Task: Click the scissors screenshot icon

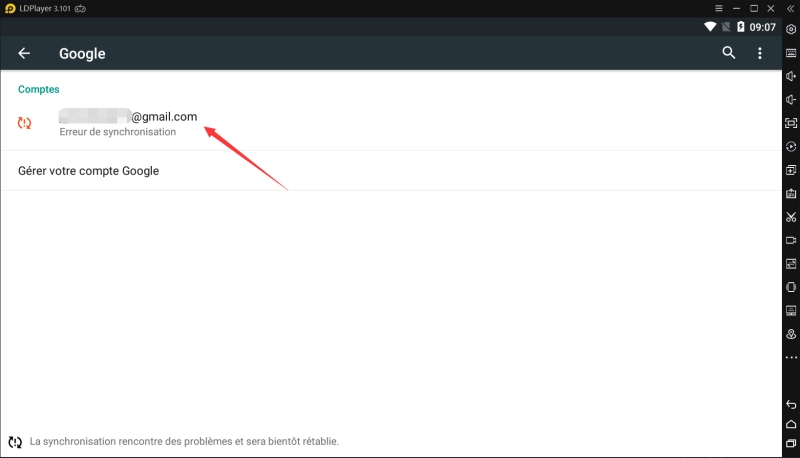Action: [791, 217]
